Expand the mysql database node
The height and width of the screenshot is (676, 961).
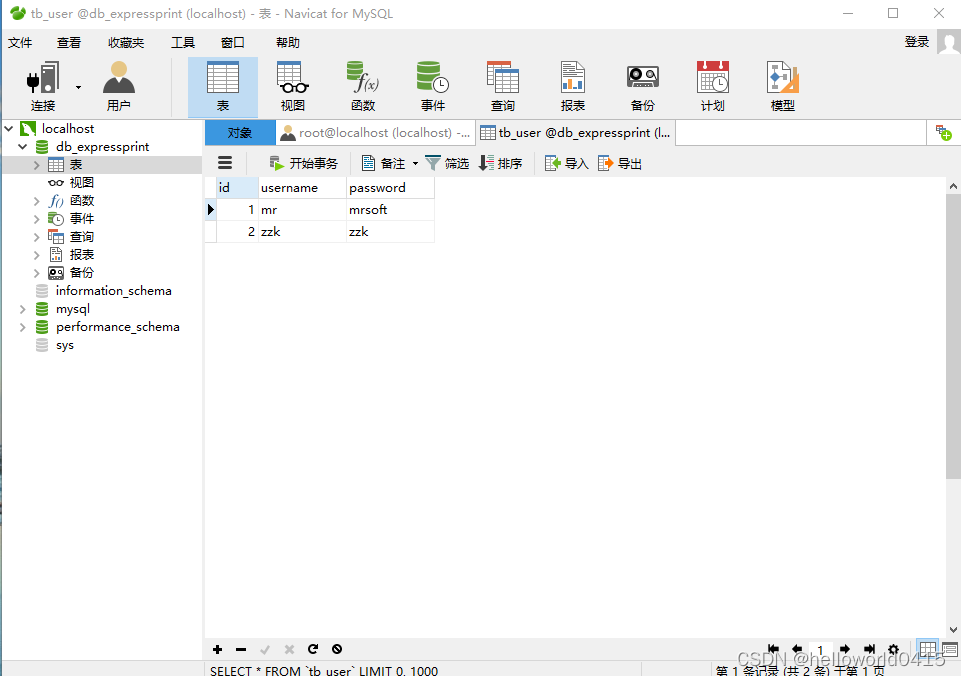(23, 309)
